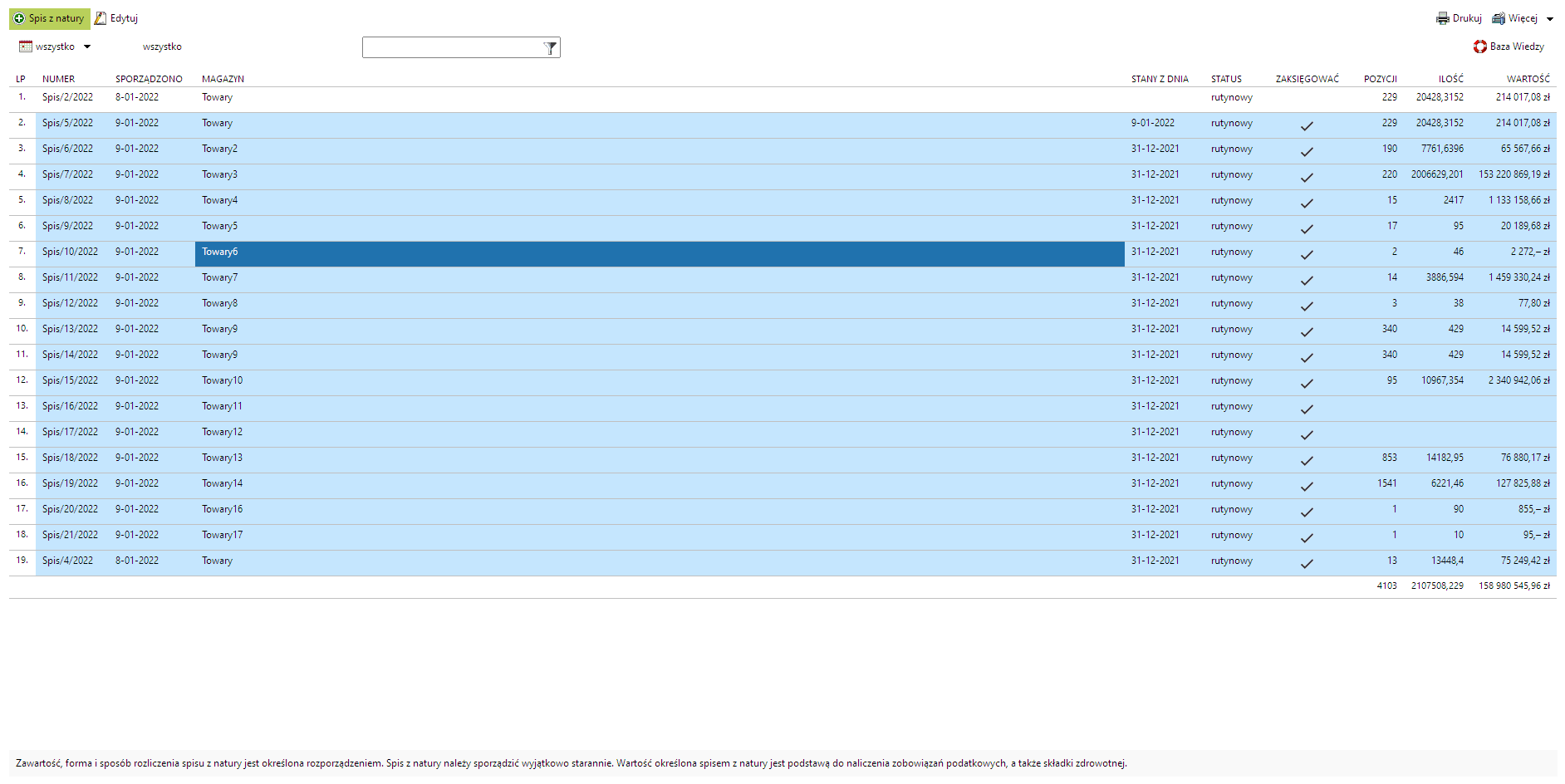Select the Spis/19/2022 inventory entry
The image size is (1565, 784).
pos(70,483)
